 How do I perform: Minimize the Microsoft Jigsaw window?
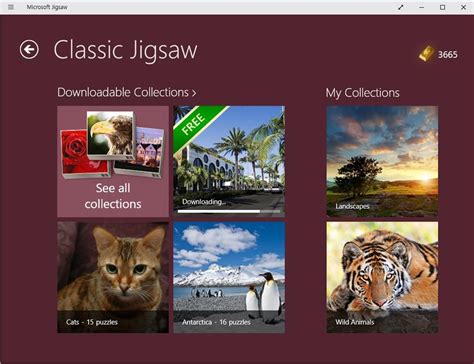422,7
